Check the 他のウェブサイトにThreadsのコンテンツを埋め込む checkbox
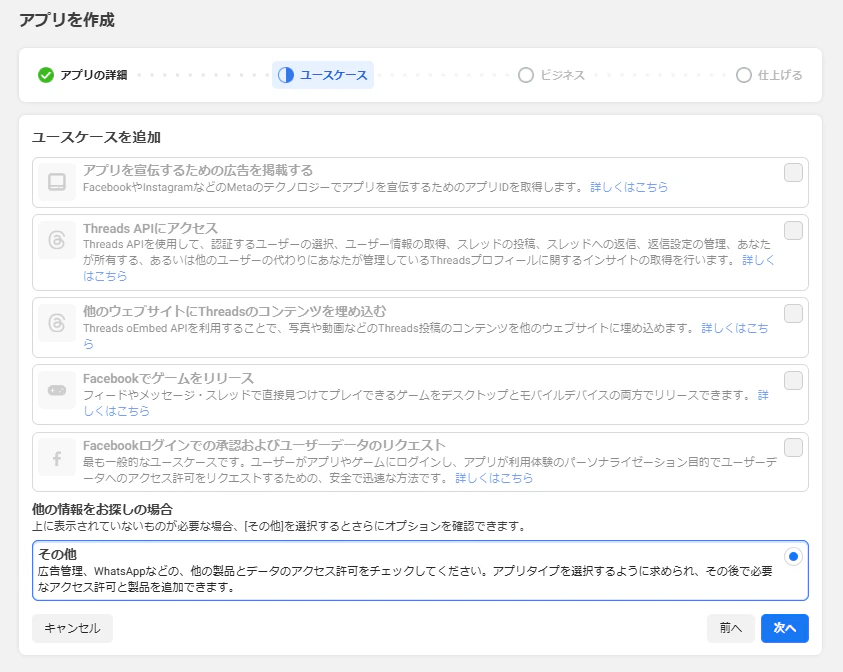 pyautogui.click(x=793, y=313)
